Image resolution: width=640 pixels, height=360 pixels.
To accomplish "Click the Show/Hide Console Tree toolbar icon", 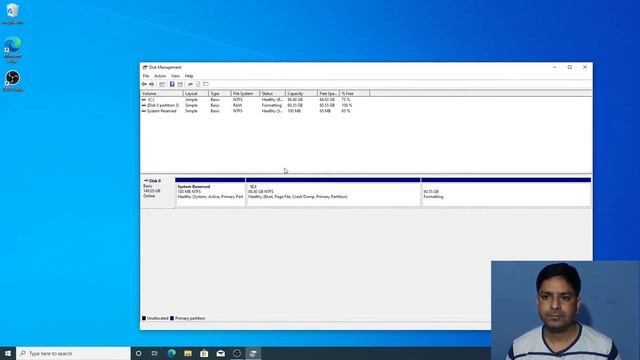I will [x=162, y=84].
